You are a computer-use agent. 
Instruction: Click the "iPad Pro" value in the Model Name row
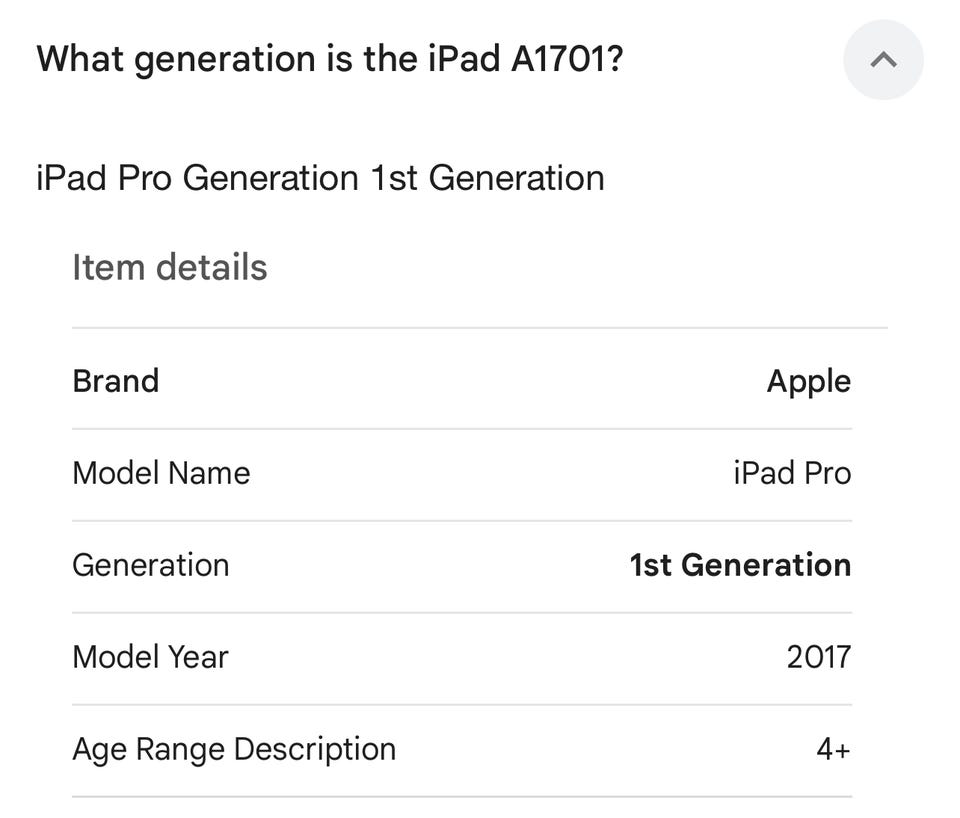tap(791, 473)
